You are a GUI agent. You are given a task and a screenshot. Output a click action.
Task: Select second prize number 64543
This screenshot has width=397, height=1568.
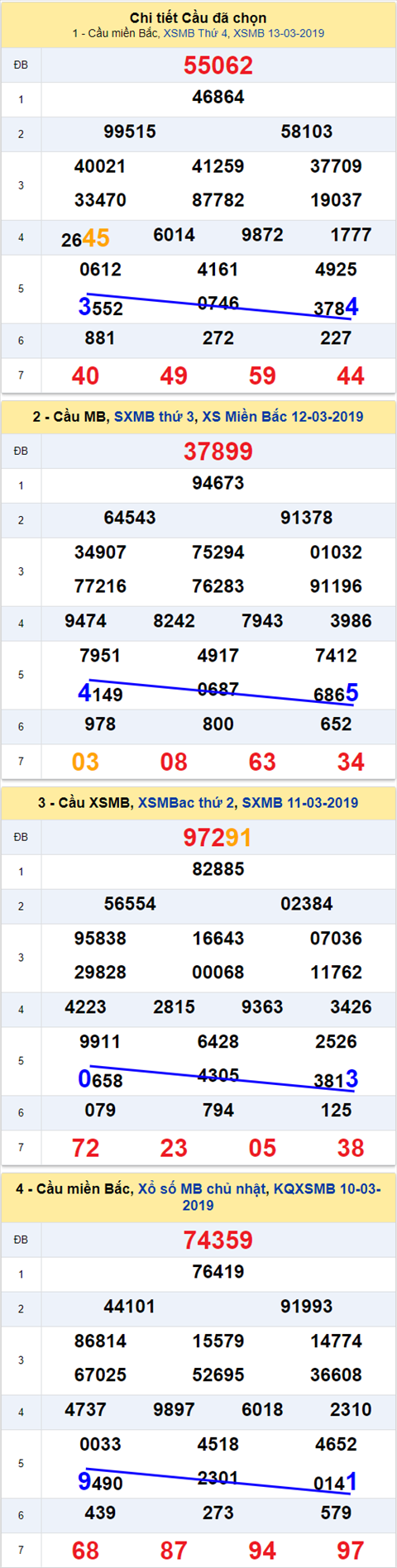coord(130,518)
